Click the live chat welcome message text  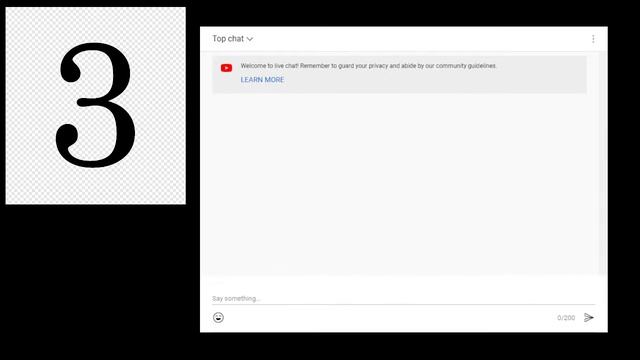(368, 66)
